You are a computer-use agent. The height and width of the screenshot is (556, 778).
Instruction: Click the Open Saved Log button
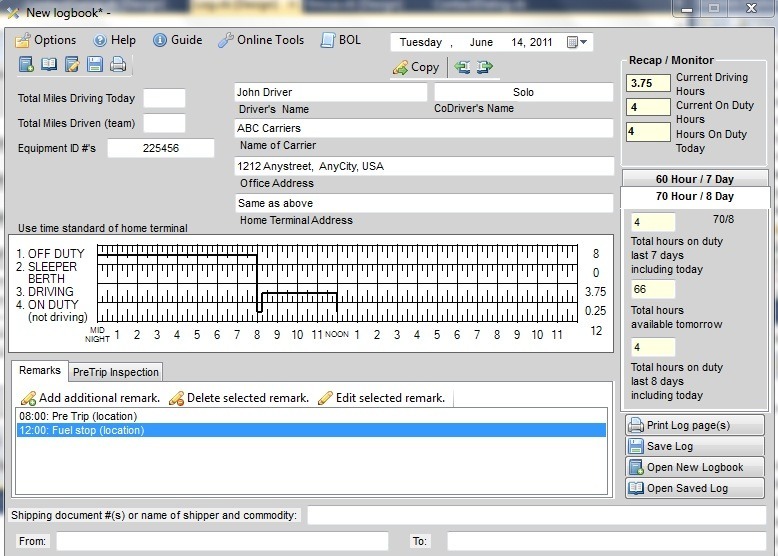(695, 488)
